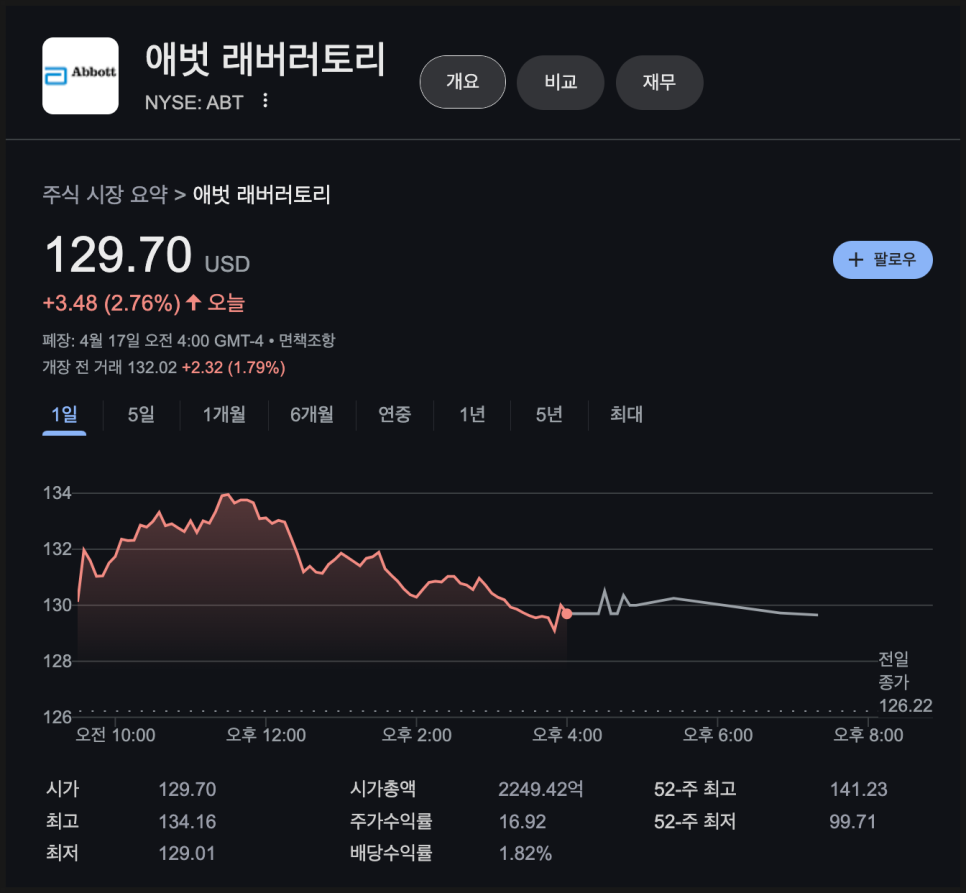Click the 시가 value 129.70
This screenshot has width=966, height=893.
[187, 790]
